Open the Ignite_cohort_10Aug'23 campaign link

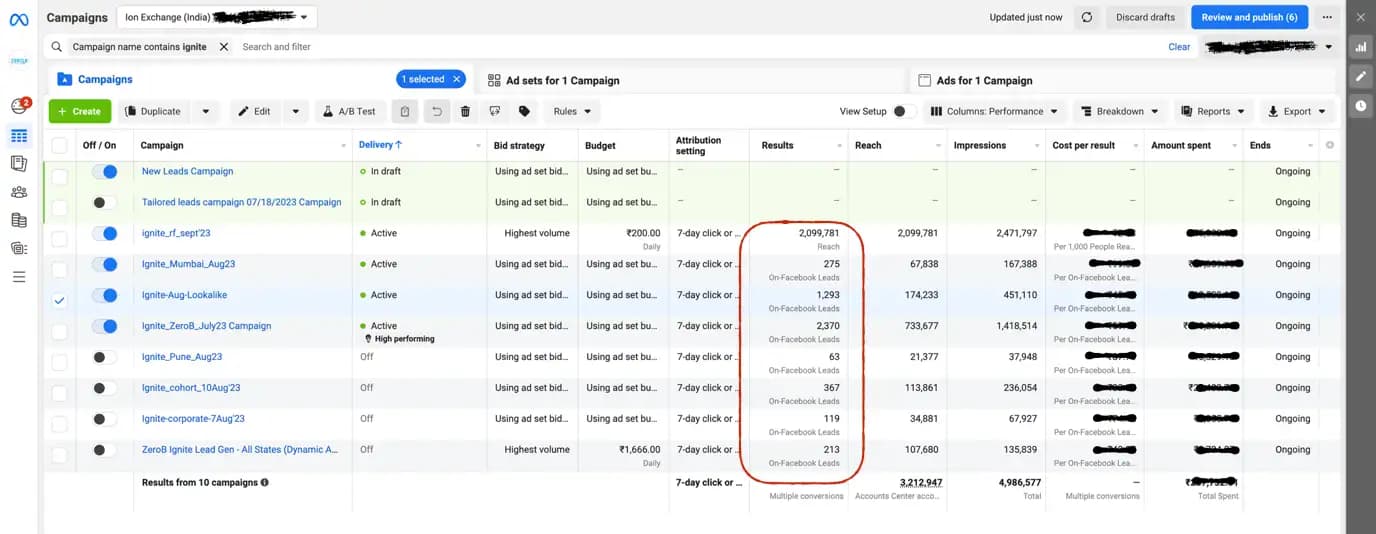tap(191, 387)
